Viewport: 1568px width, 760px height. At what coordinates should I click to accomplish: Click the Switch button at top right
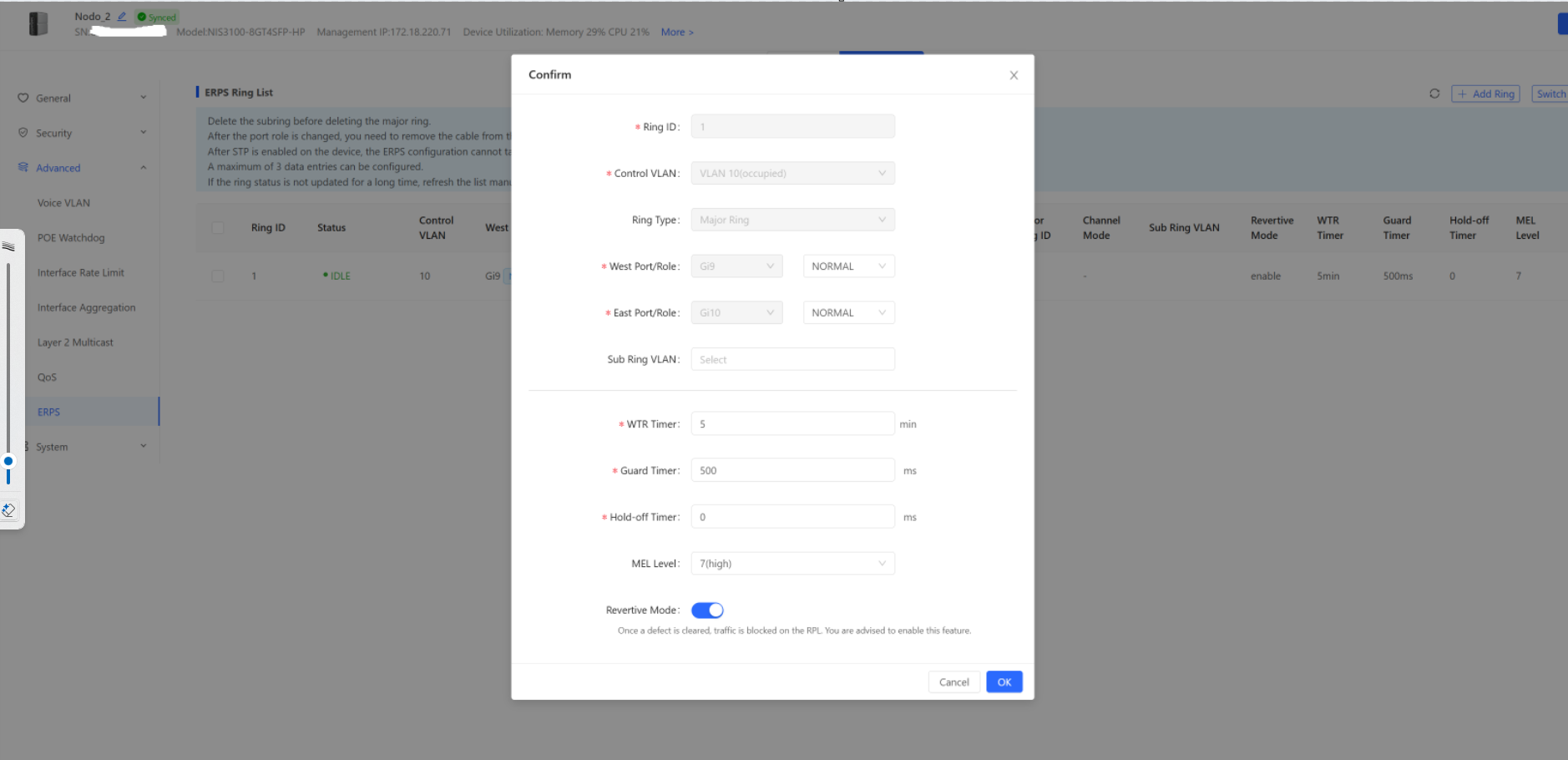[x=1550, y=94]
